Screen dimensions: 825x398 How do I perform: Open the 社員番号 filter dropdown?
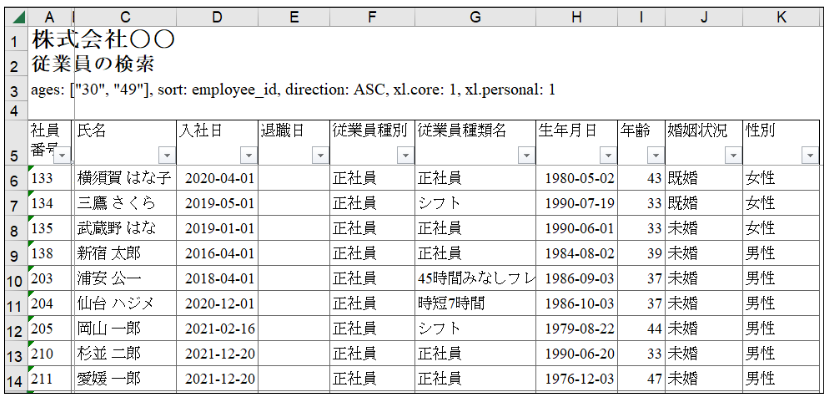coord(63,155)
